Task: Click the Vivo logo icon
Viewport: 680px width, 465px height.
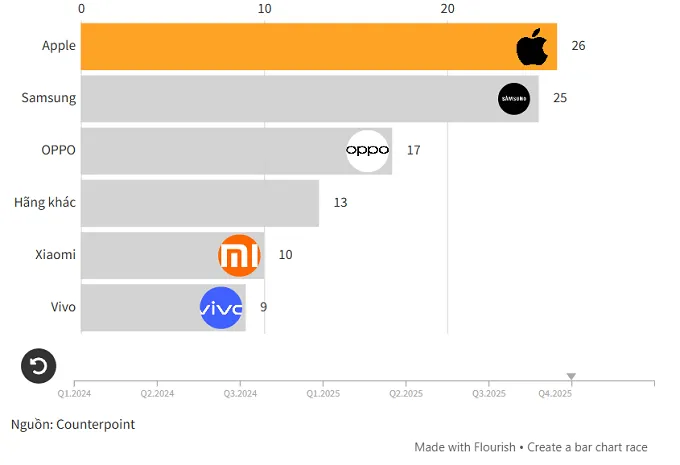Action: point(221,308)
